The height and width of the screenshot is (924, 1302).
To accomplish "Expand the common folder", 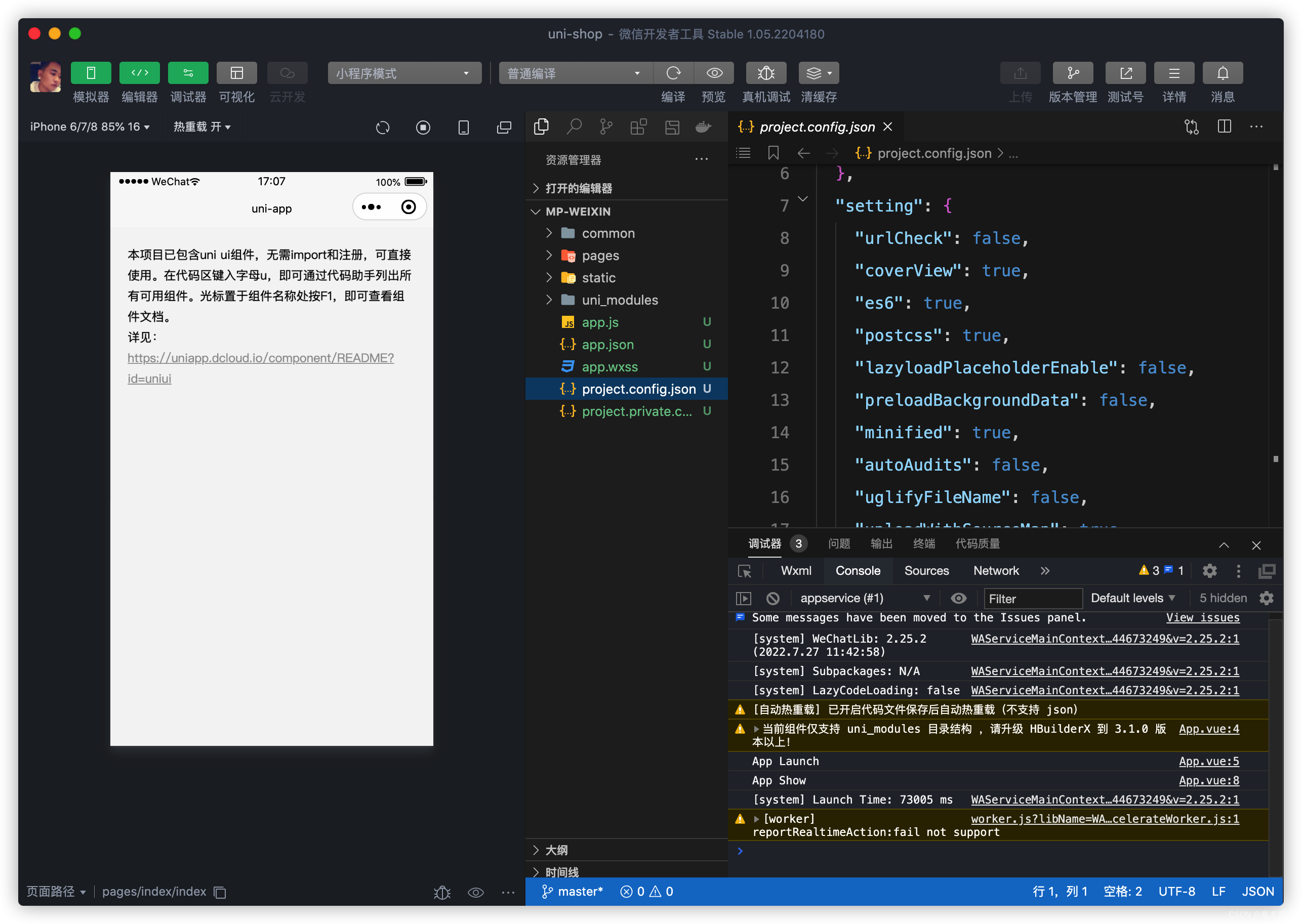I will [627, 233].
